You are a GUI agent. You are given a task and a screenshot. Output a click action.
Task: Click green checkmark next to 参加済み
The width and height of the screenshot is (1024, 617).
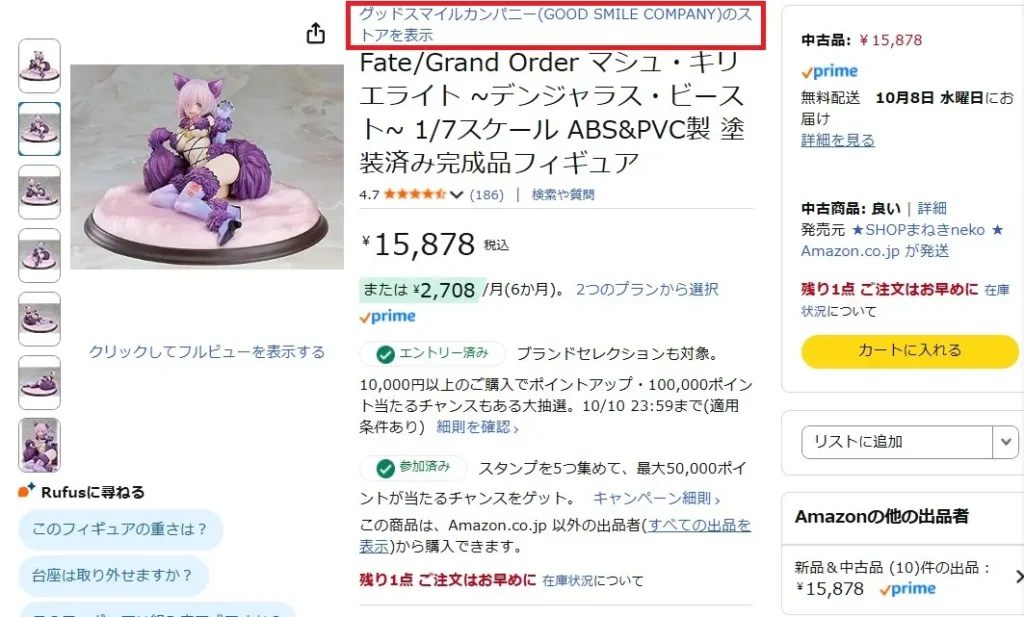[385, 468]
